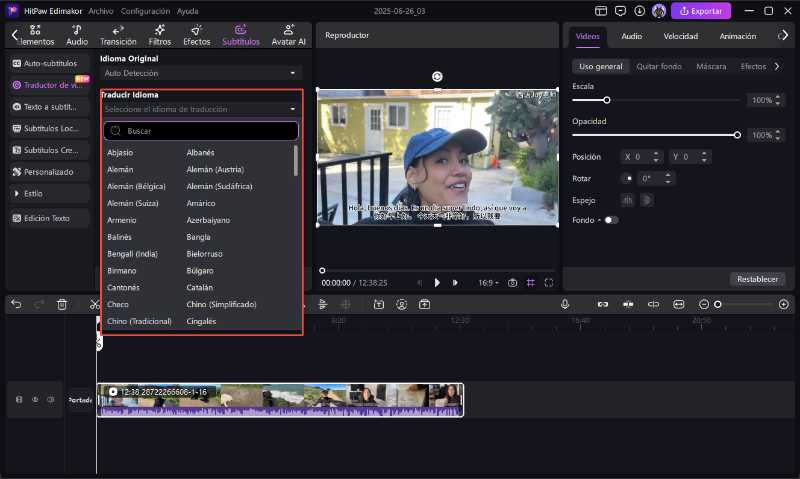Click the timeline align tracks icon
800x479 pixels.
coord(322,305)
